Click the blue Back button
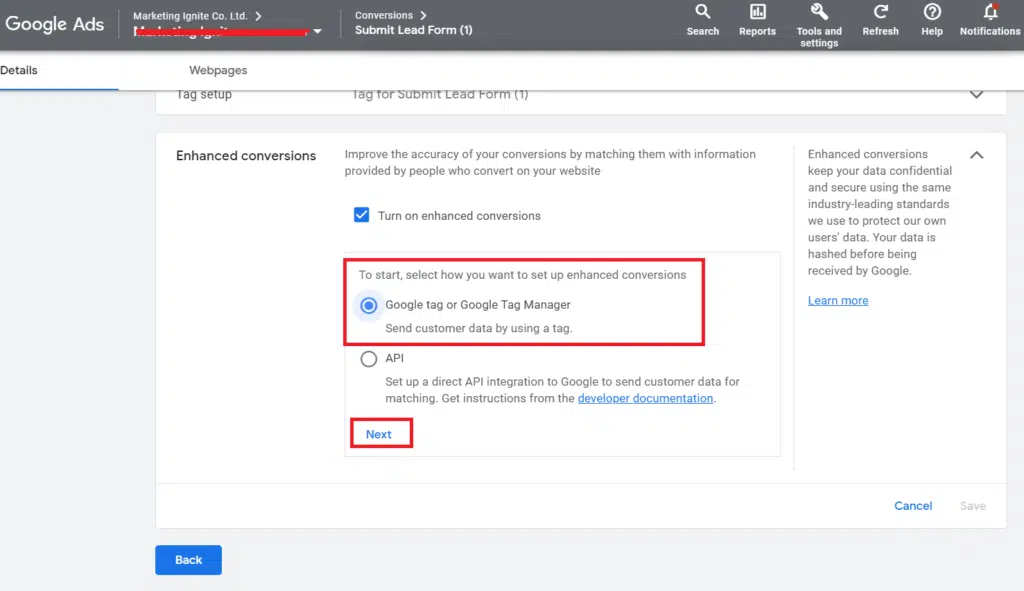The width and height of the screenshot is (1024, 591). [188, 560]
